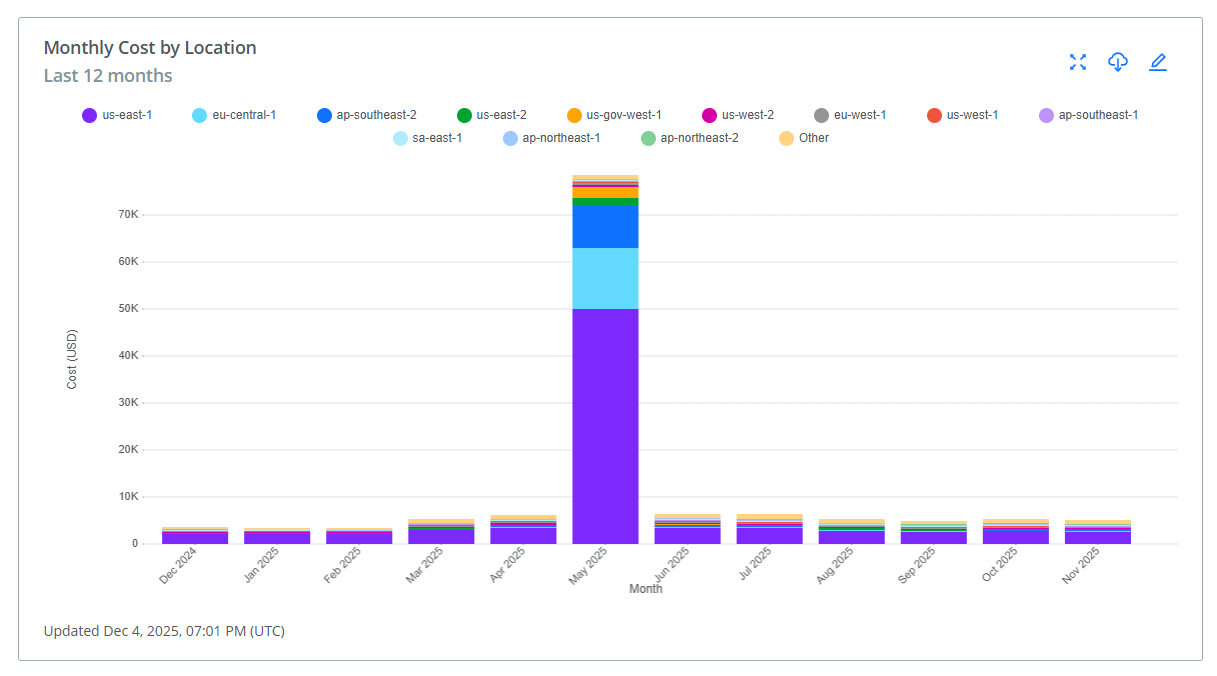Toggle us-east-1 series in legend
1217x676 pixels.
(117, 115)
